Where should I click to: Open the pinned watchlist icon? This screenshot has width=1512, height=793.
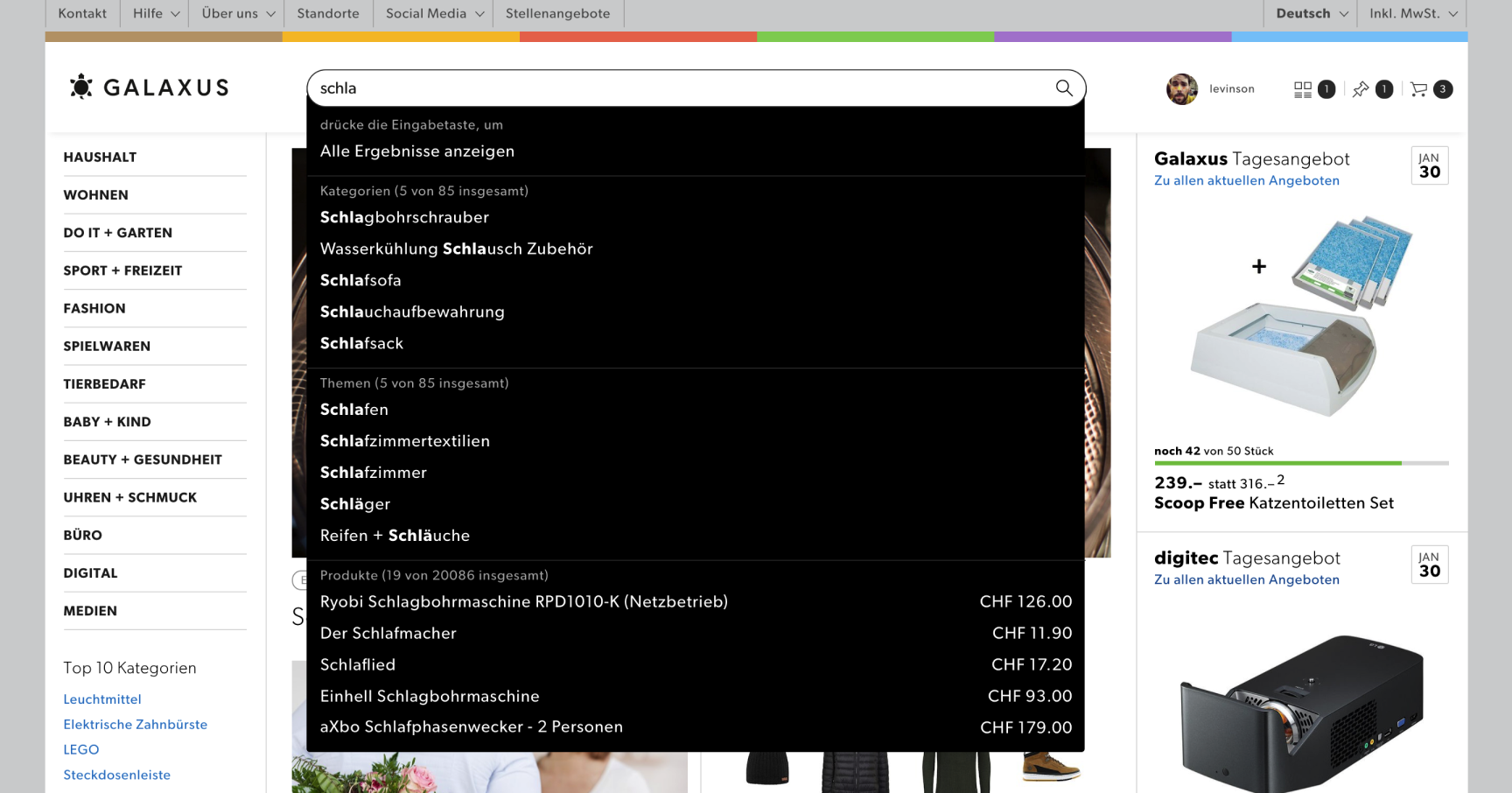coord(1361,88)
